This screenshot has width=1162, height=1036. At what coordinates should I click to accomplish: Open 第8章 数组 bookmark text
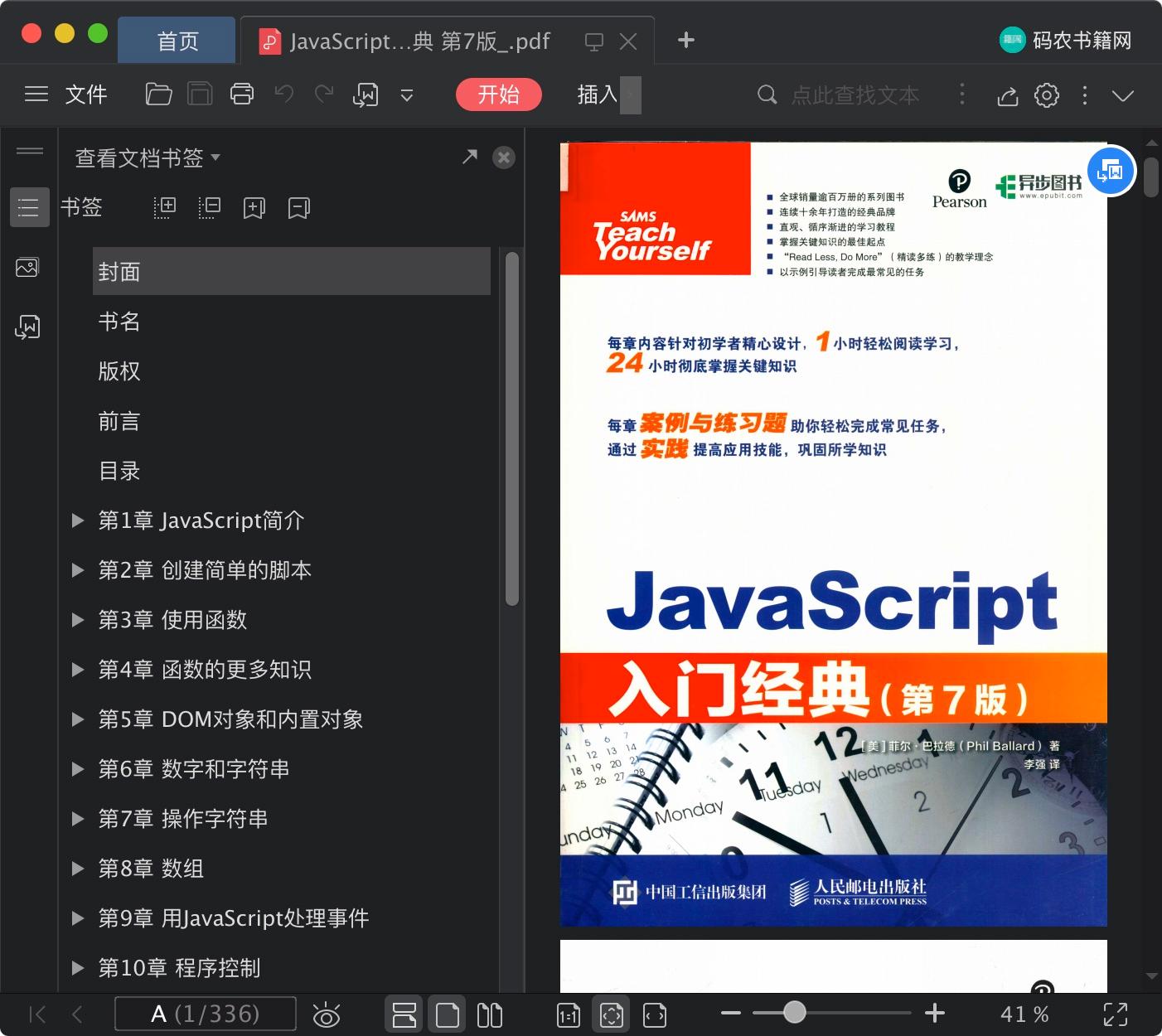click(151, 869)
